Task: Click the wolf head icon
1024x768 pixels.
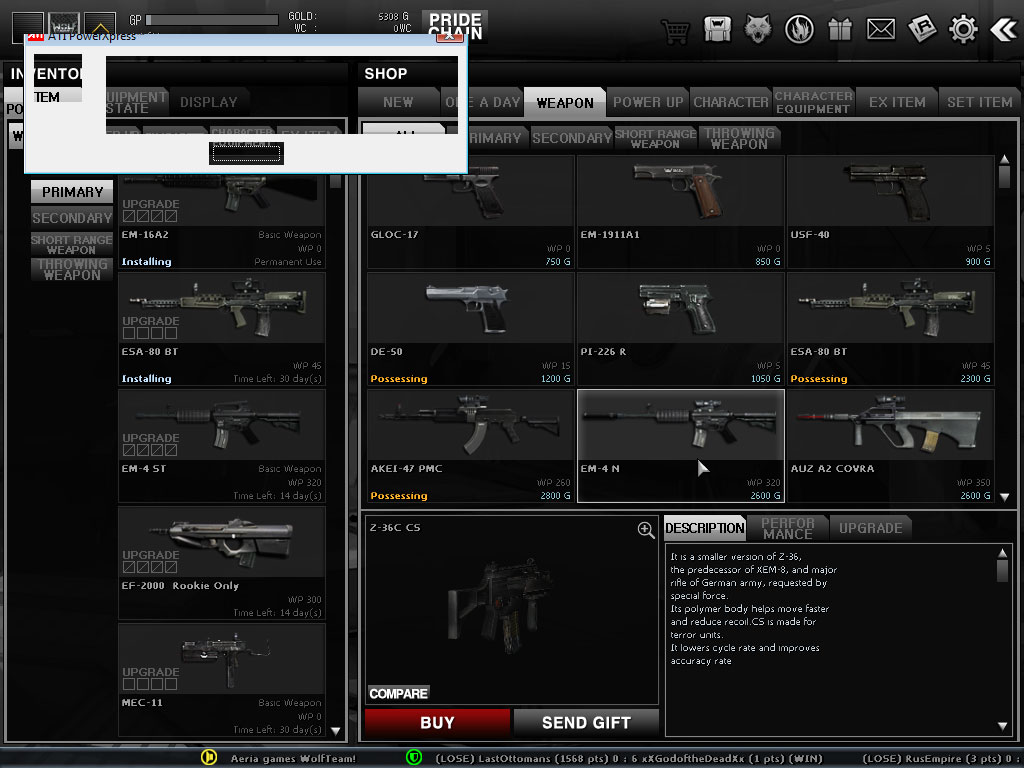Action: pyautogui.click(x=758, y=29)
